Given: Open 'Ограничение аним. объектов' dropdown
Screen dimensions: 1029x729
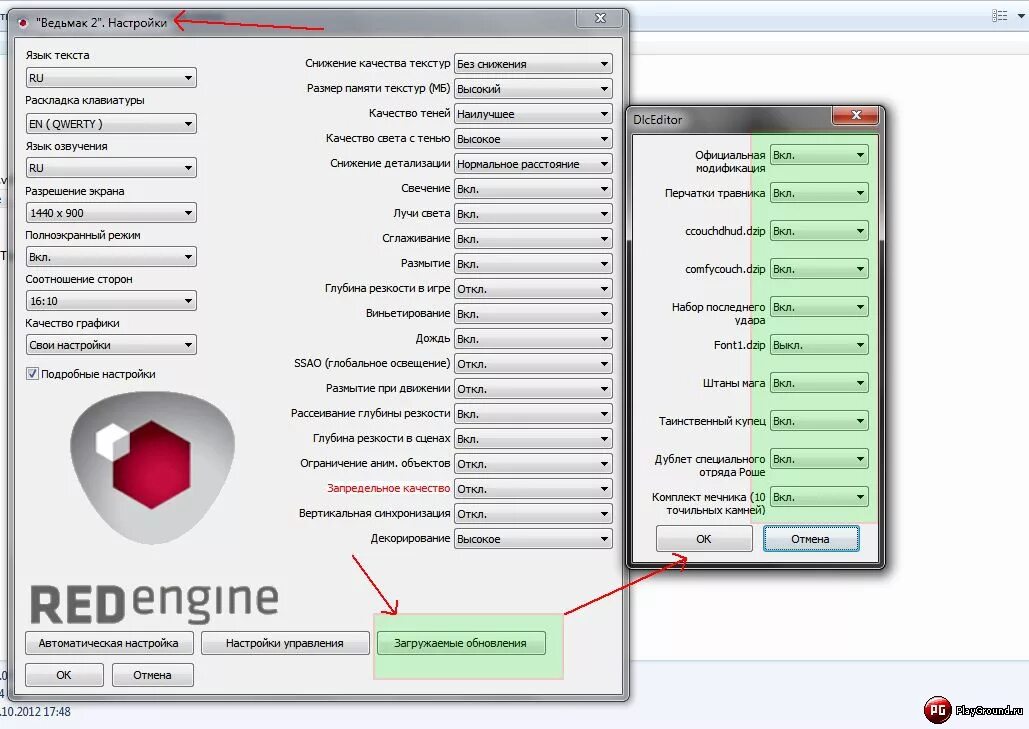Looking at the screenshot, I should (533, 463).
